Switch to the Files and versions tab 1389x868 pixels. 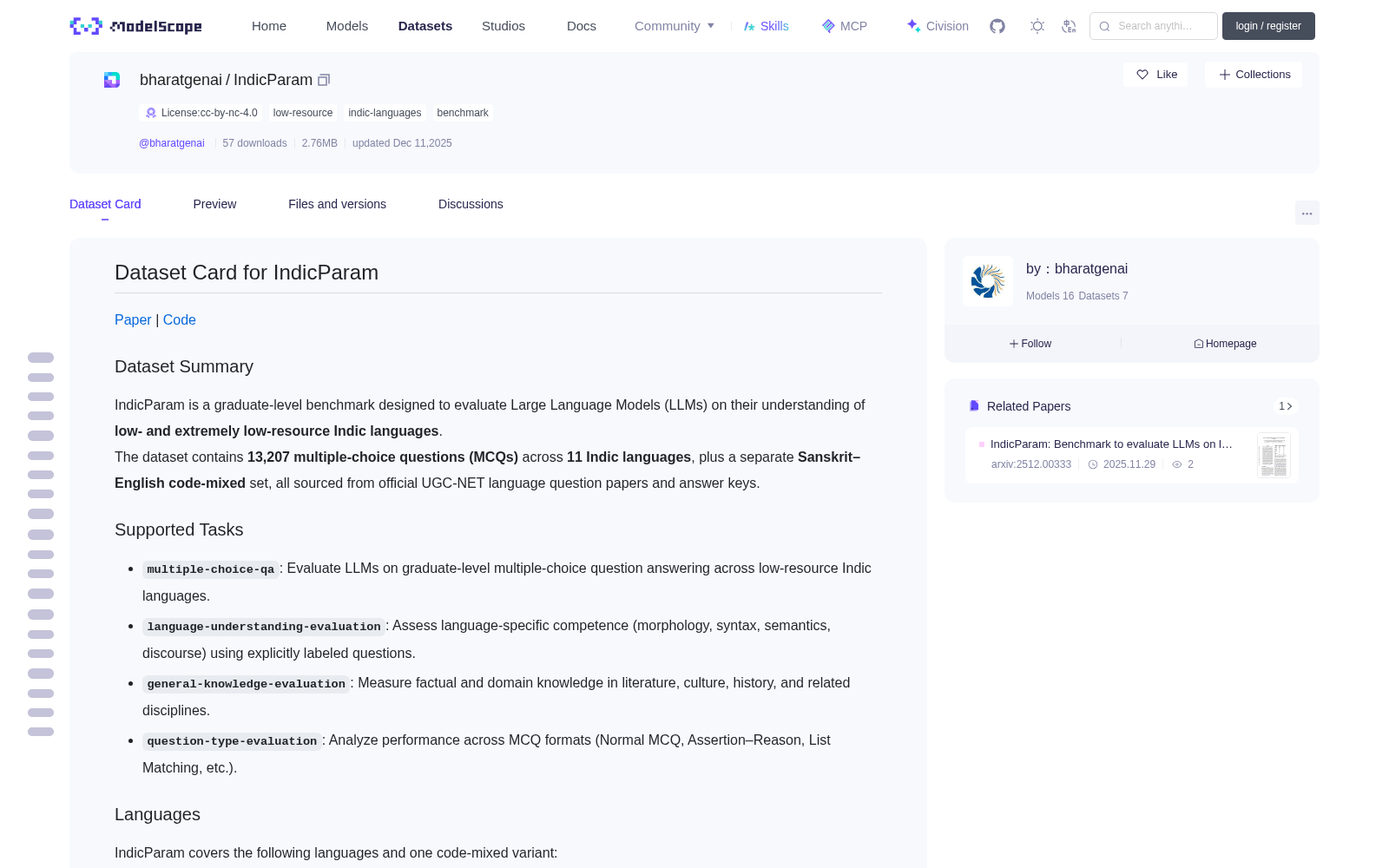click(x=337, y=204)
